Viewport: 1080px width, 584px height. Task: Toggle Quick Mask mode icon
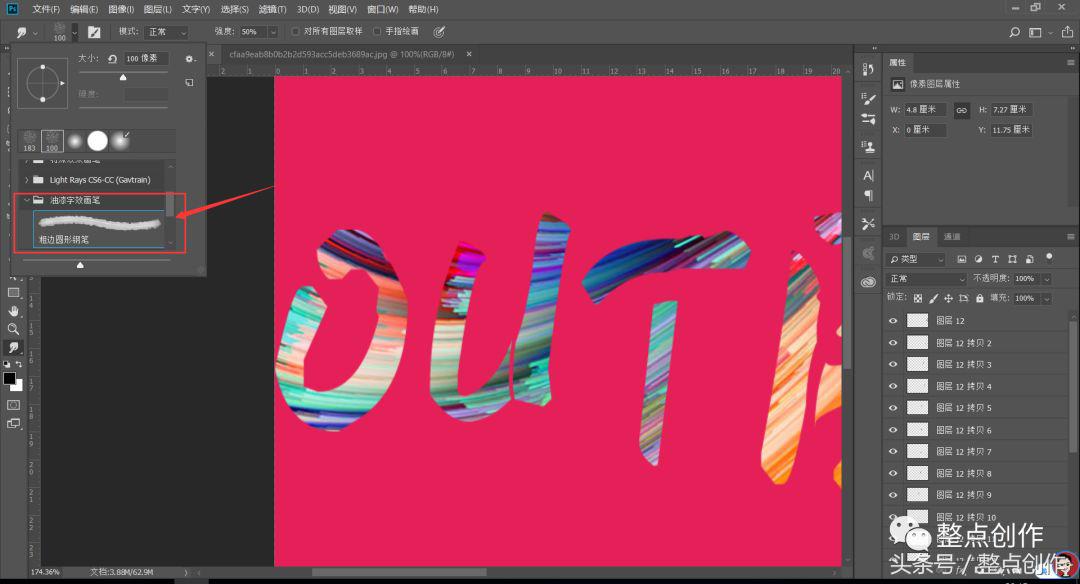coord(13,405)
